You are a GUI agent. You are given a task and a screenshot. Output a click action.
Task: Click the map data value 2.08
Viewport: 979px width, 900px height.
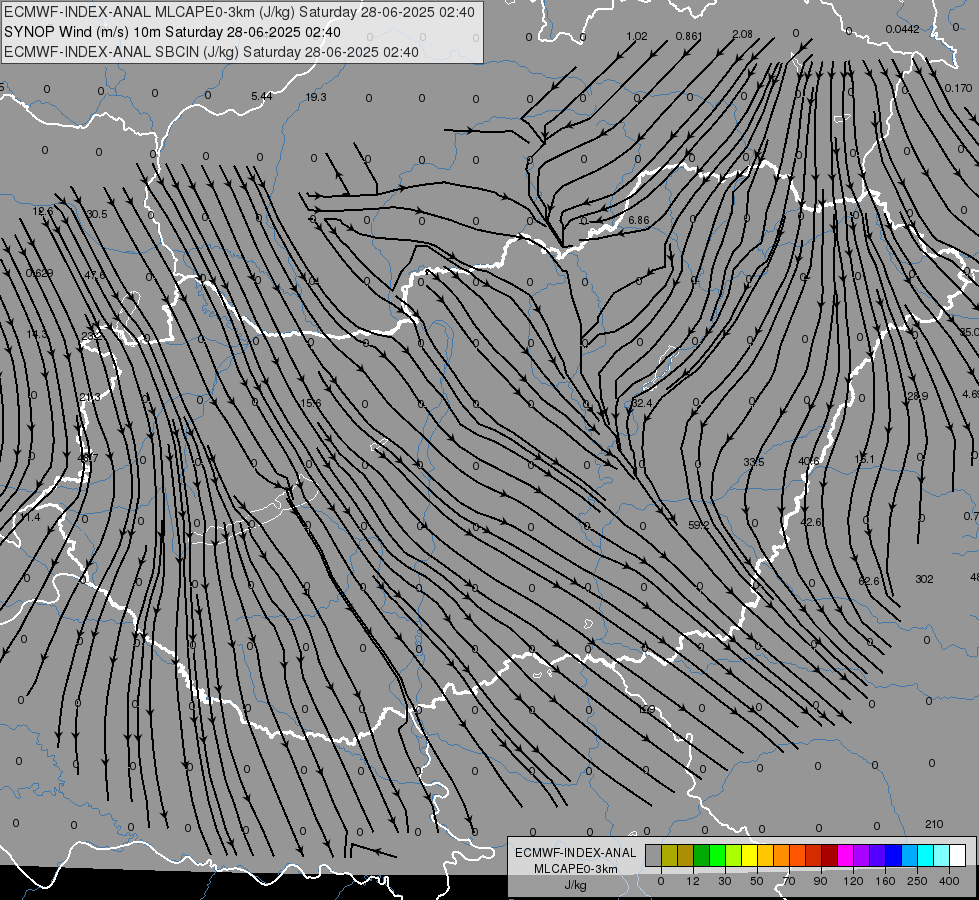(x=742, y=34)
